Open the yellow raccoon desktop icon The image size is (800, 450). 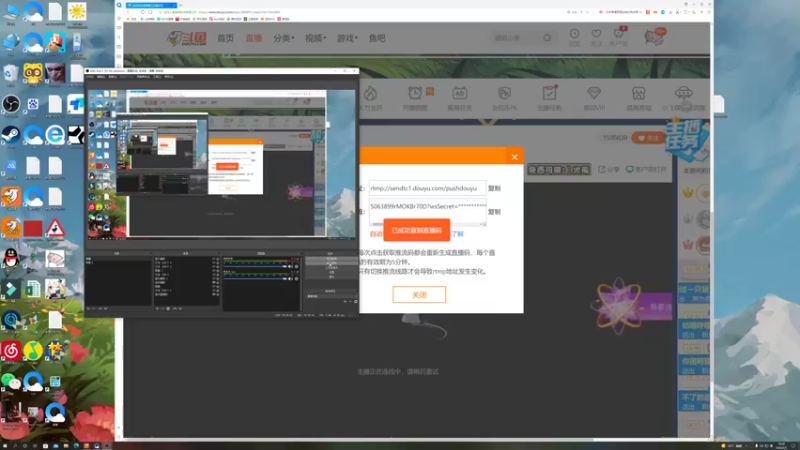point(33,74)
